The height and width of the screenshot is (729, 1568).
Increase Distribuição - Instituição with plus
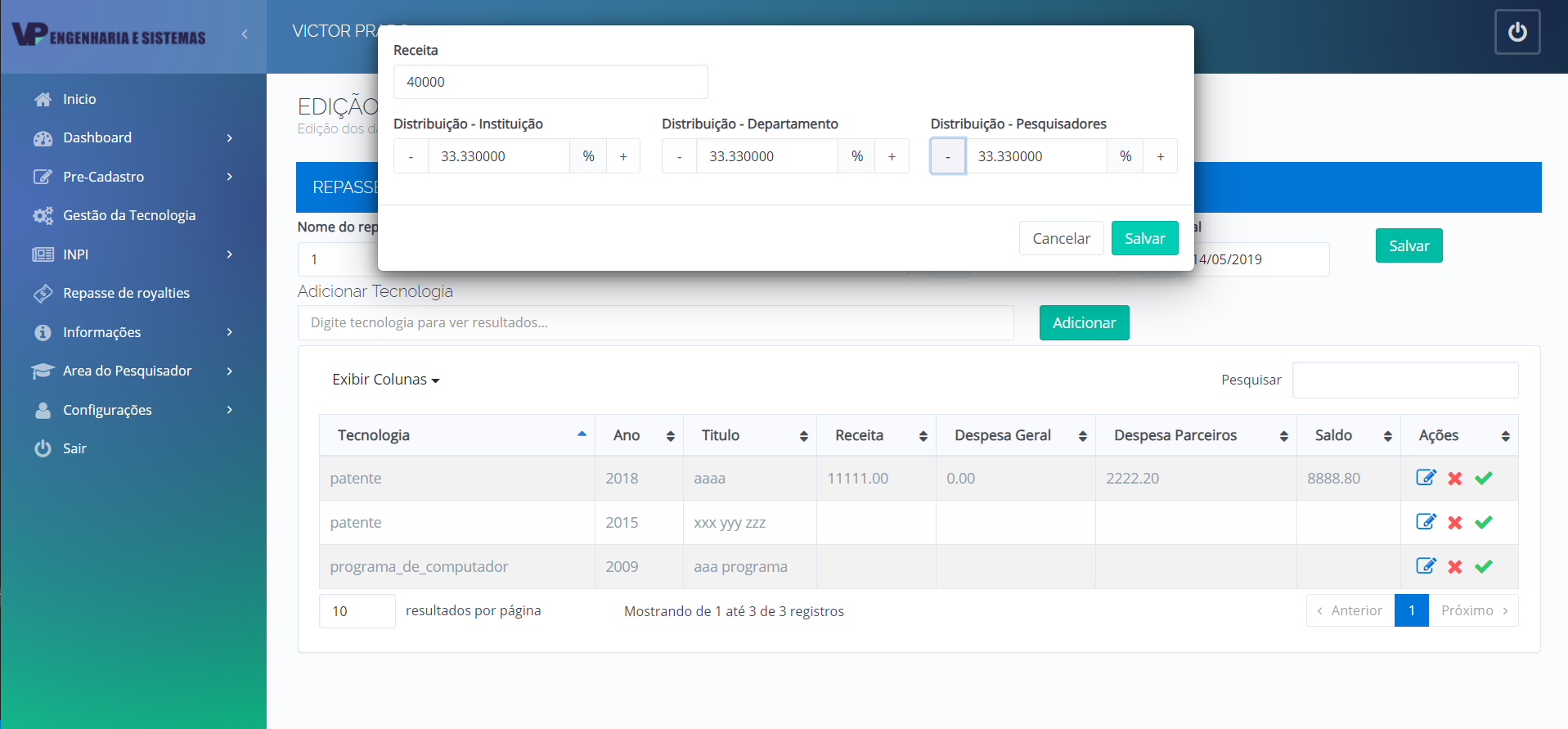[623, 156]
